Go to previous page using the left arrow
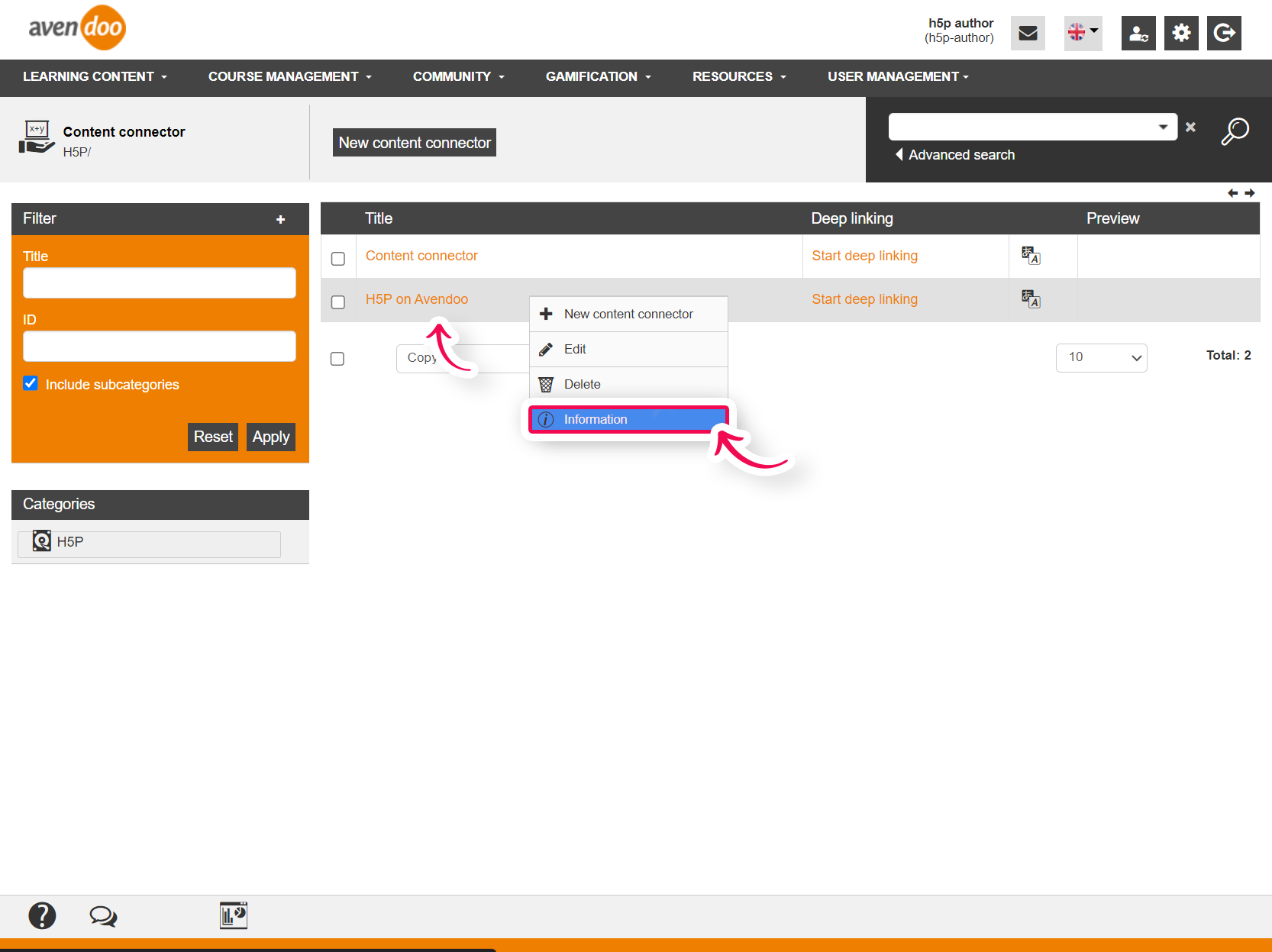This screenshot has width=1272, height=952. click(x=1232, y=193)
